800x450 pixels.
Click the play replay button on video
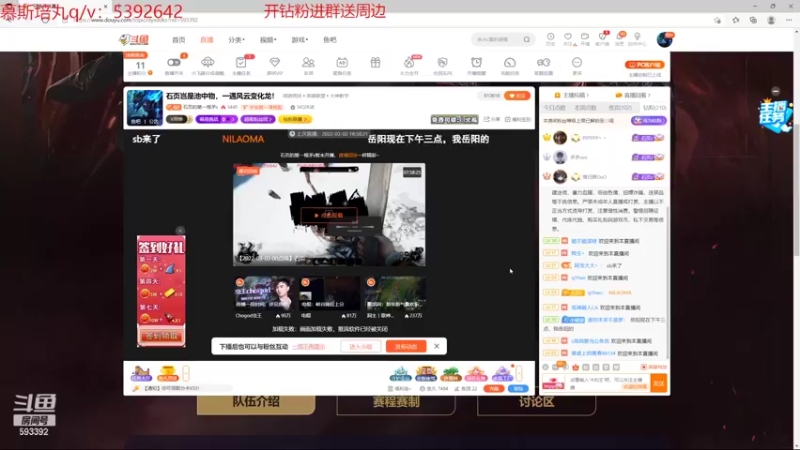329,215
